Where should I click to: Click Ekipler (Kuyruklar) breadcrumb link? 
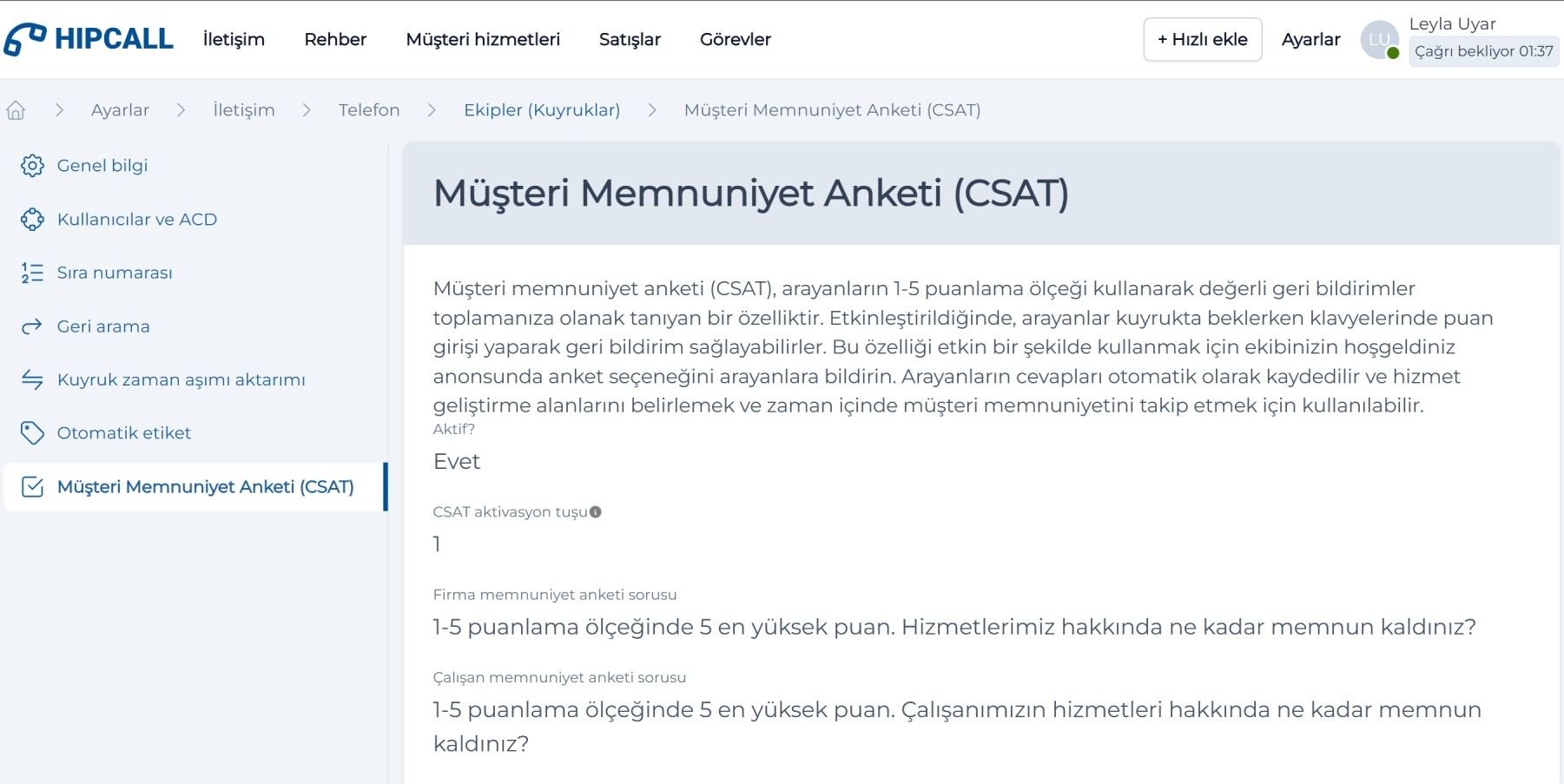(x=542, y=110)
